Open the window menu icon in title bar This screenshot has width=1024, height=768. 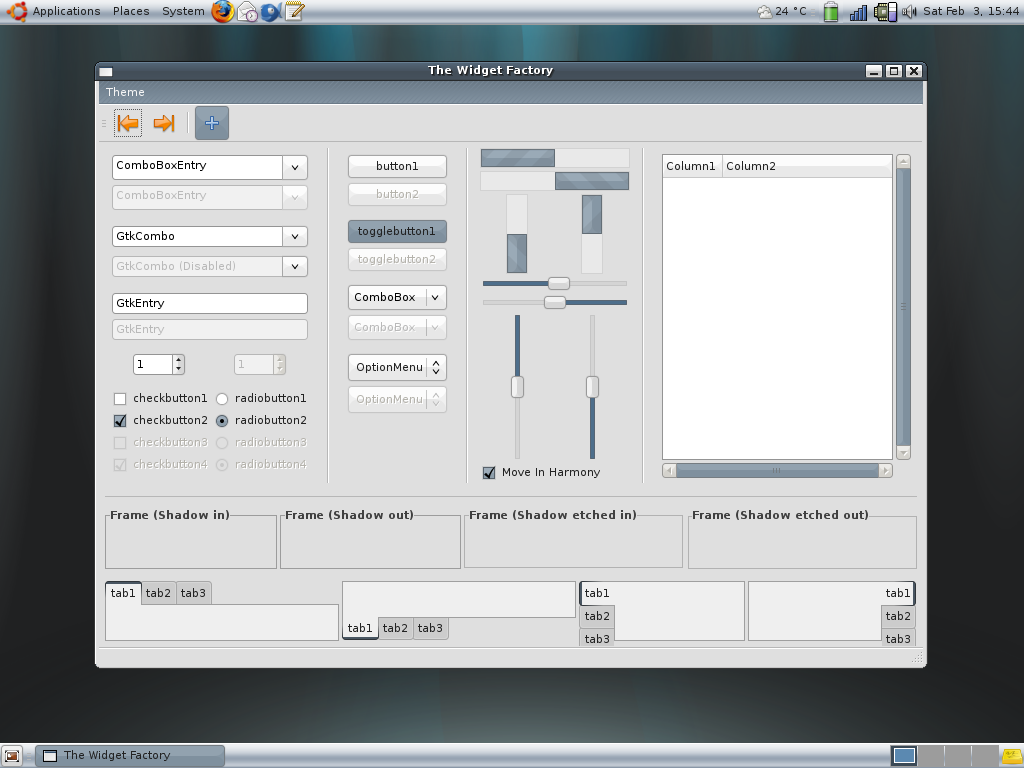(106, 71)
